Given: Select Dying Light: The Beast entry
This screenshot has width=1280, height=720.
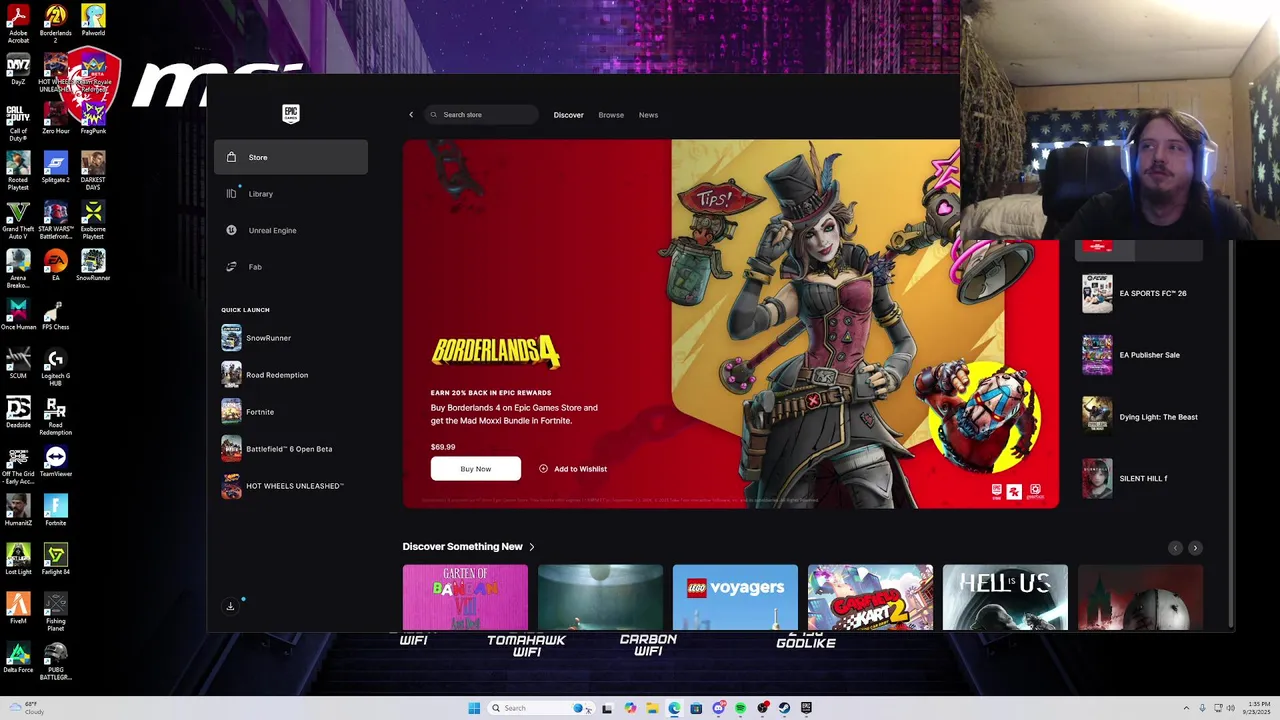Looking at the screenshot, I should tap(1140, 417).
